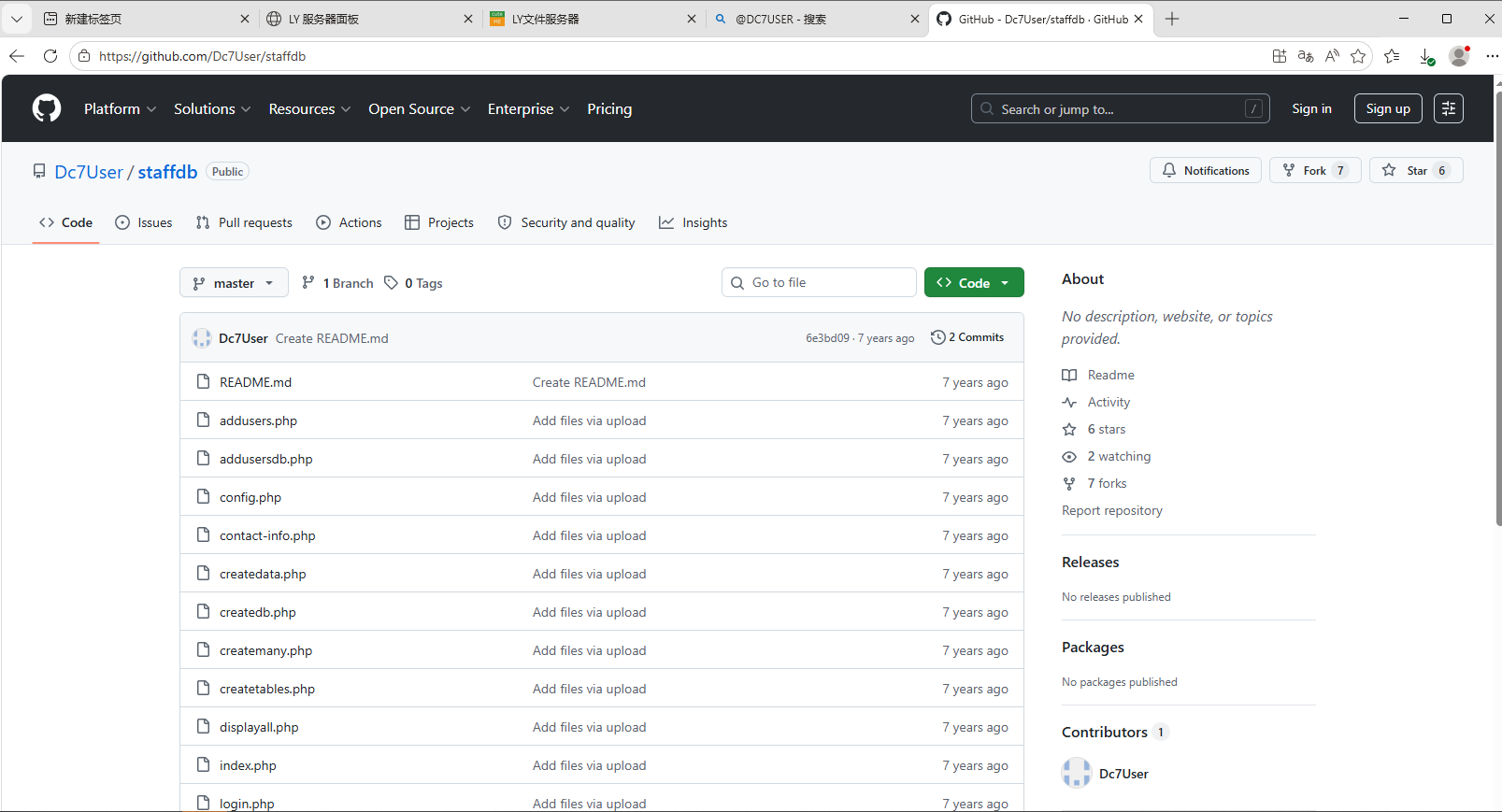Viewport: 1502px width, 812px height.
Task: View the 7 forks link
Action: (x=1095, y=483)
